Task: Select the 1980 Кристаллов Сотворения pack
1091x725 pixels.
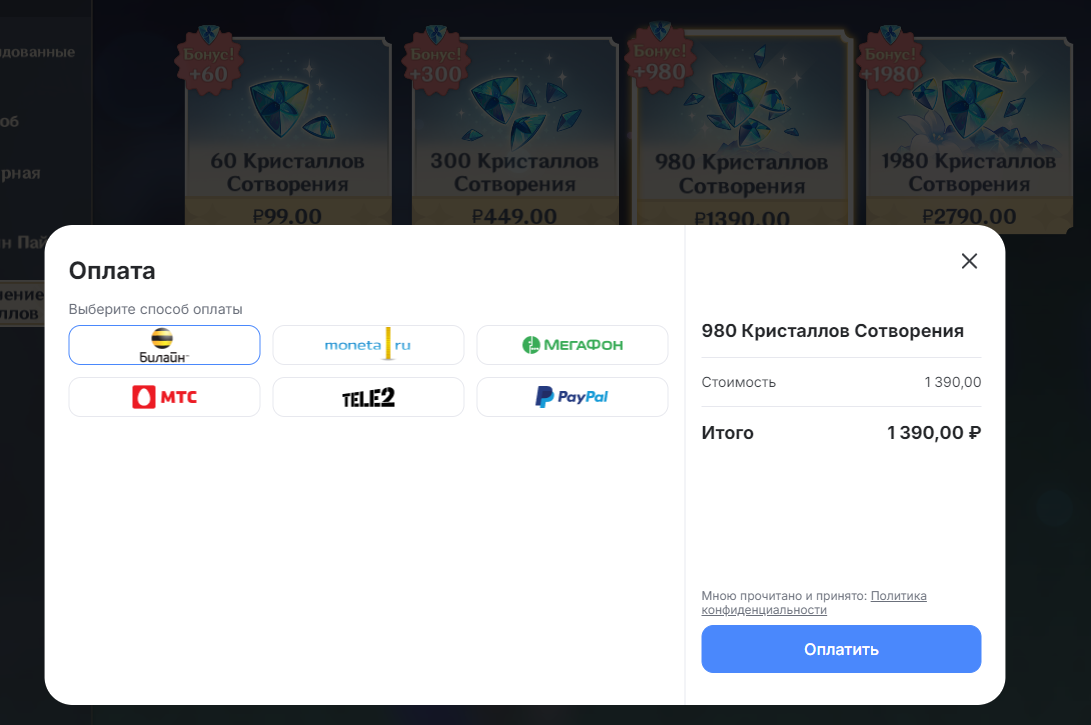Action: (969, 134)
